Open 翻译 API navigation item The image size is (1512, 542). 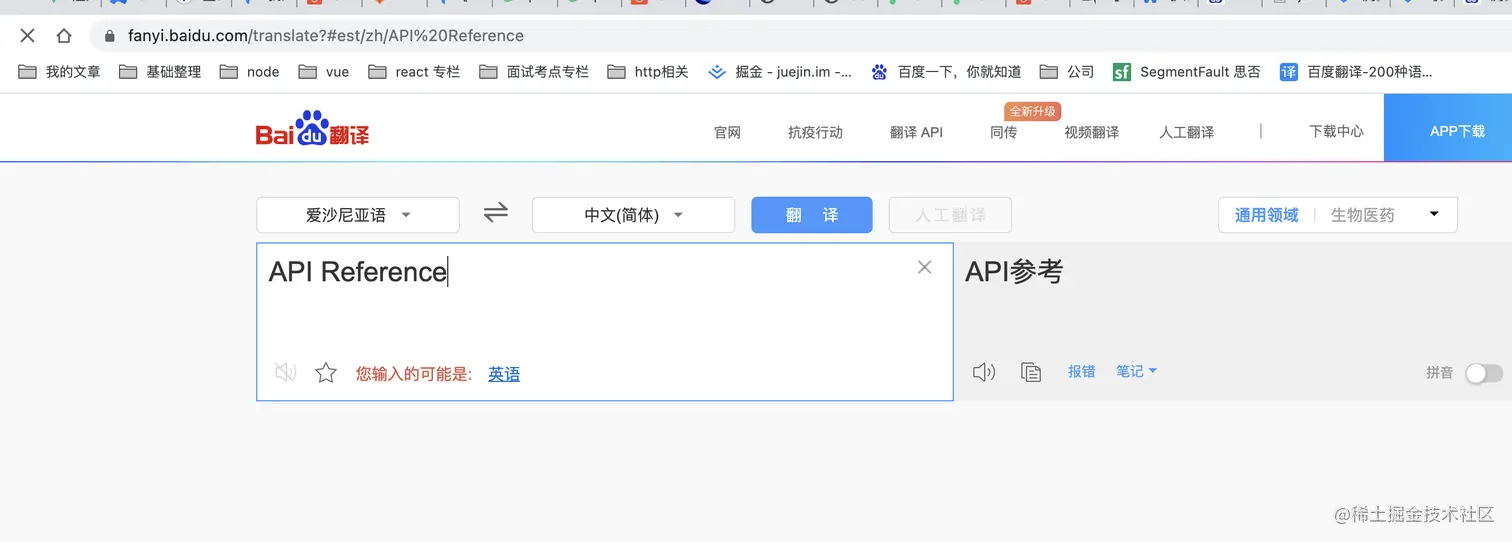pos(916,132)
